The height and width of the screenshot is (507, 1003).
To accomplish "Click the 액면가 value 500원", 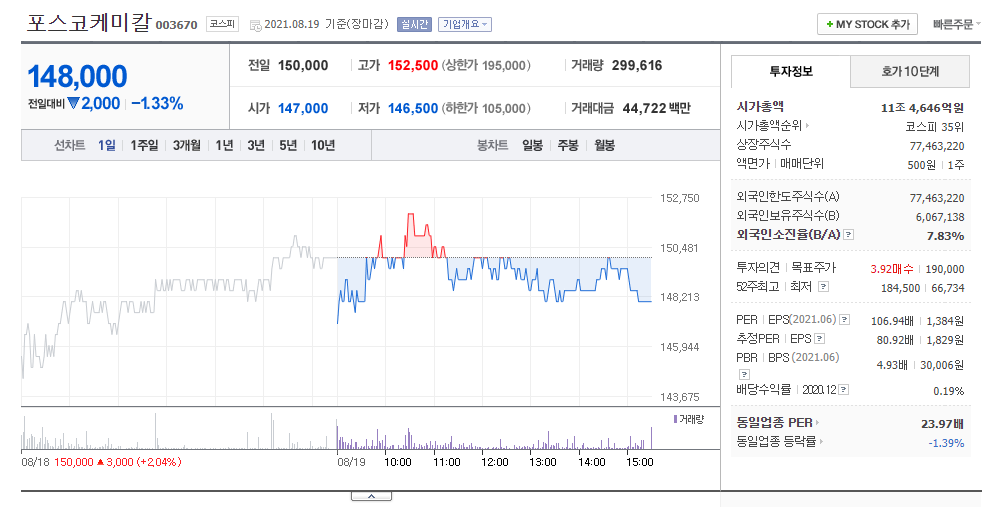I will pos(921,165).
